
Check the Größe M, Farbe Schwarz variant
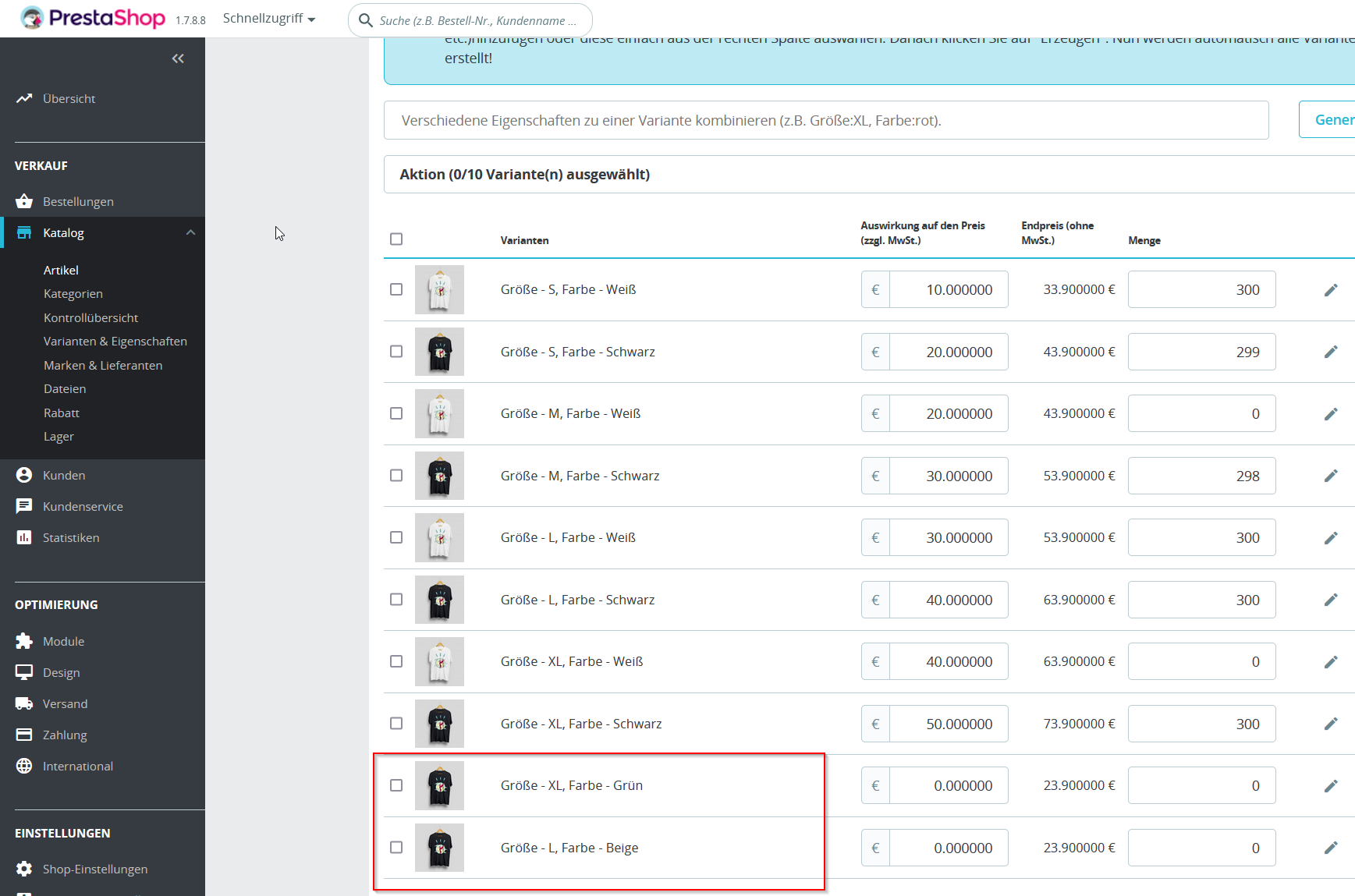coord(396,476)
